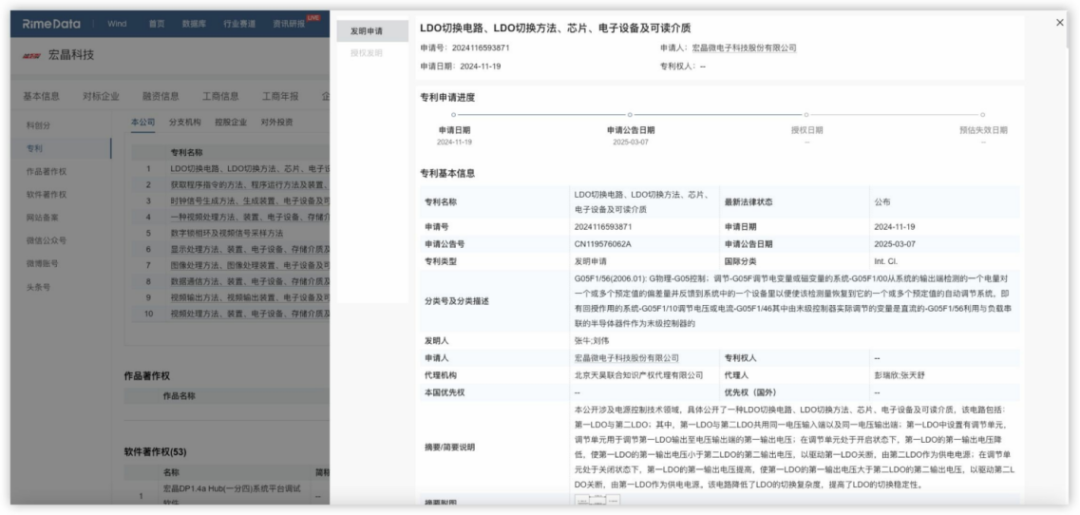Screen dimensions: 1080x515
Task: Click the RimeData logo
Action: click(x=51, y=24)
